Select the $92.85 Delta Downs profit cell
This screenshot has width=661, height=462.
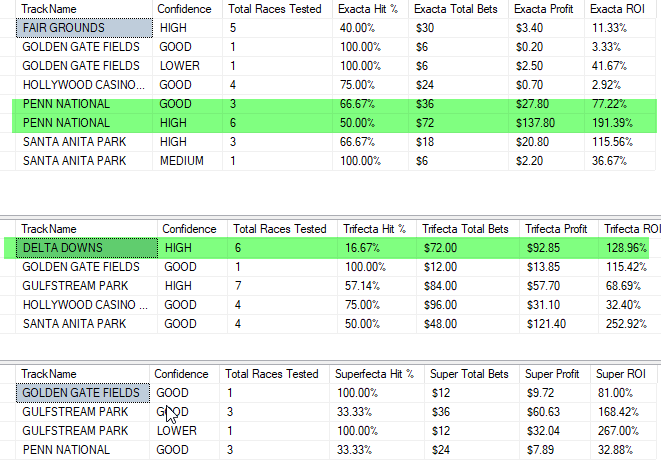click(559, 248)
